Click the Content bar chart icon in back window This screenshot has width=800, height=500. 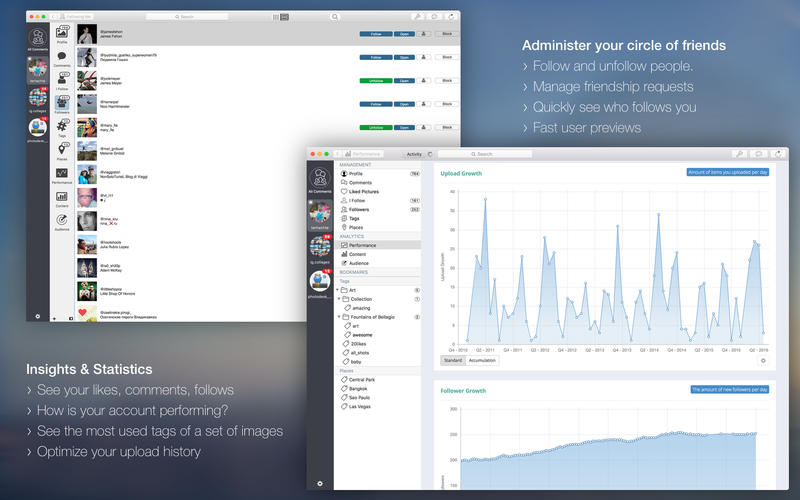tap(62, 196)
